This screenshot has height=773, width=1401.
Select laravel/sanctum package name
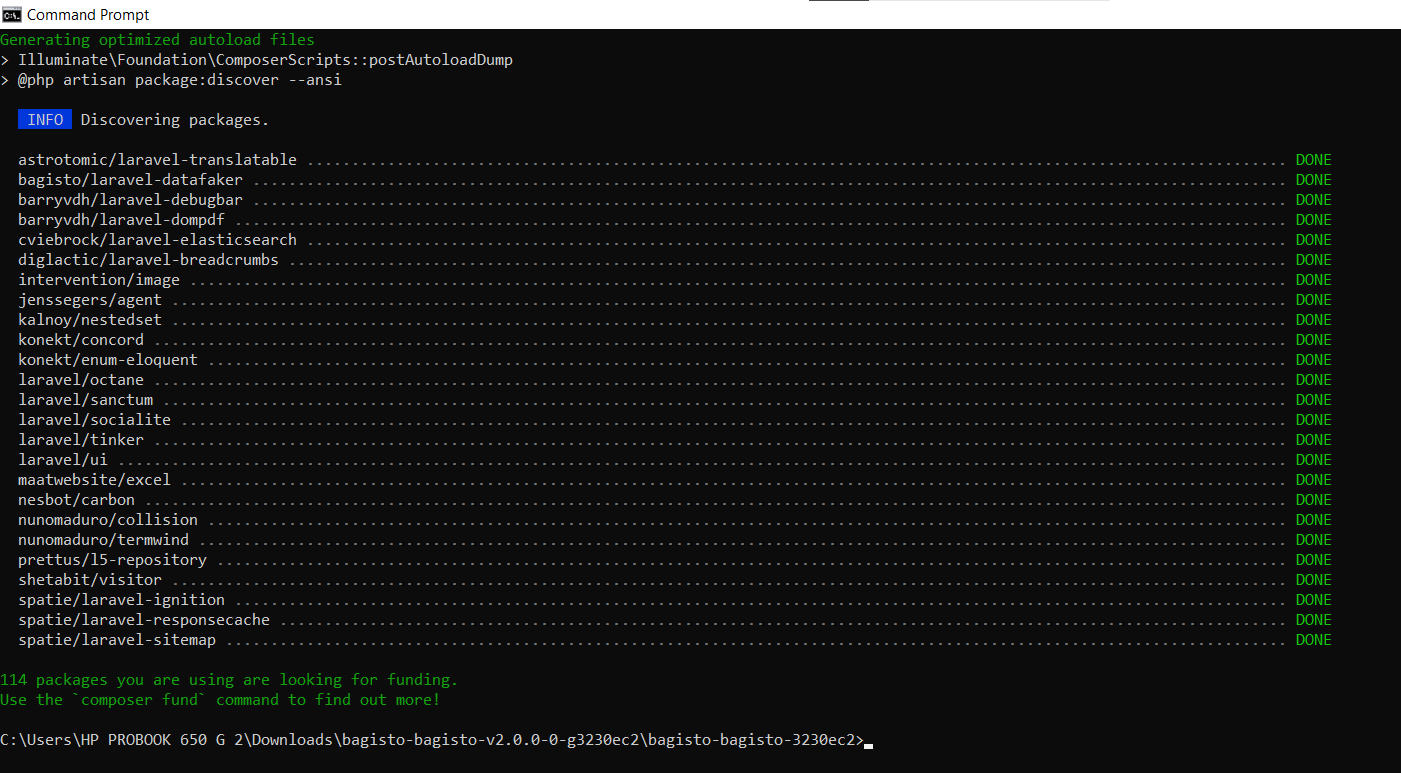coord(85,400)
